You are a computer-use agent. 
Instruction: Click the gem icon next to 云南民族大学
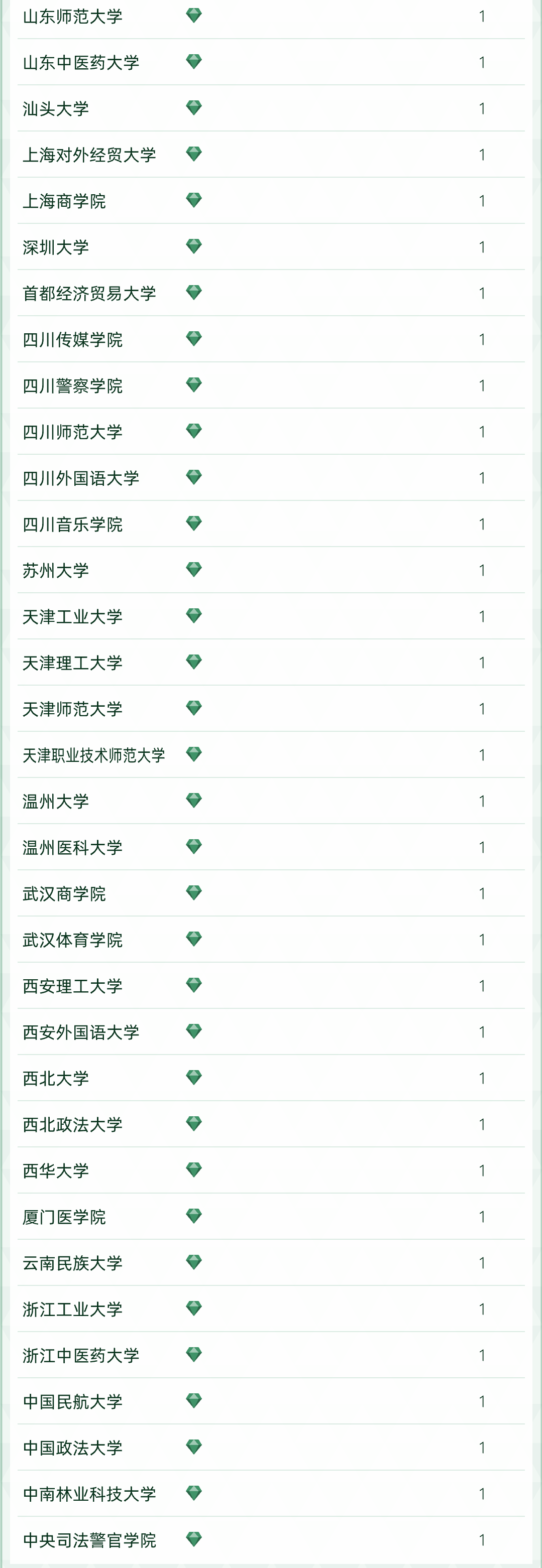(194, 1262)
